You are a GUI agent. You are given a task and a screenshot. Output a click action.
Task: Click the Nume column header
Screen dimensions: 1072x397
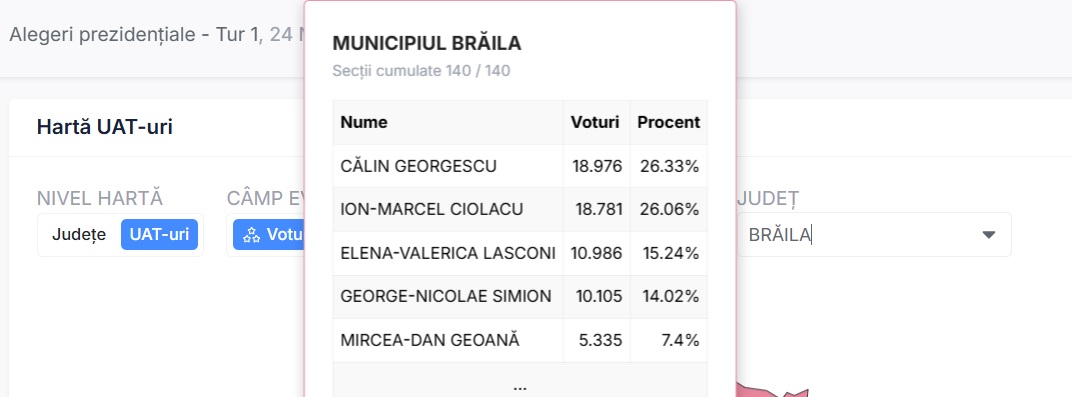[364, 122]
